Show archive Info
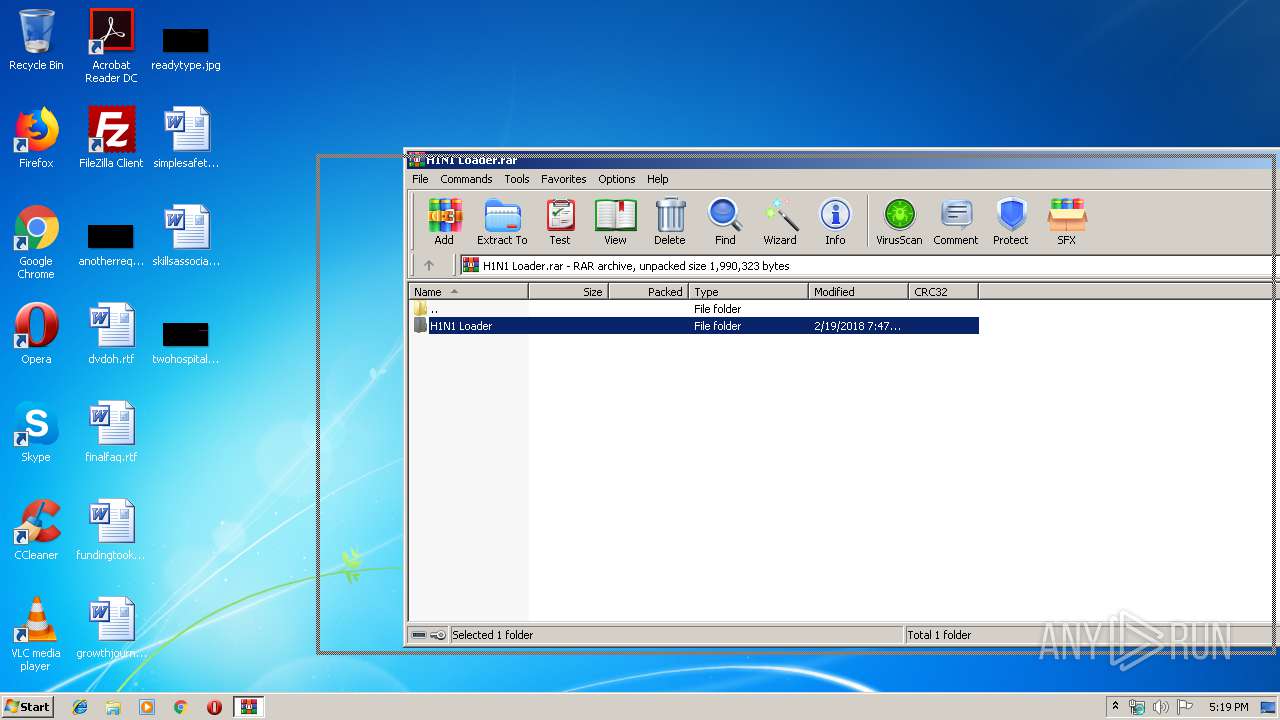 (835, 221)
